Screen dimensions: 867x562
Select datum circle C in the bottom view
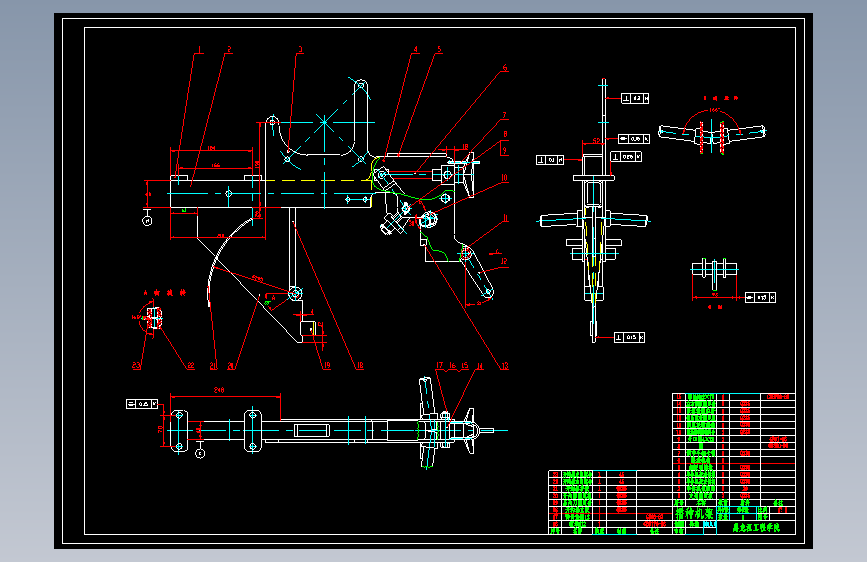(200, 454)
